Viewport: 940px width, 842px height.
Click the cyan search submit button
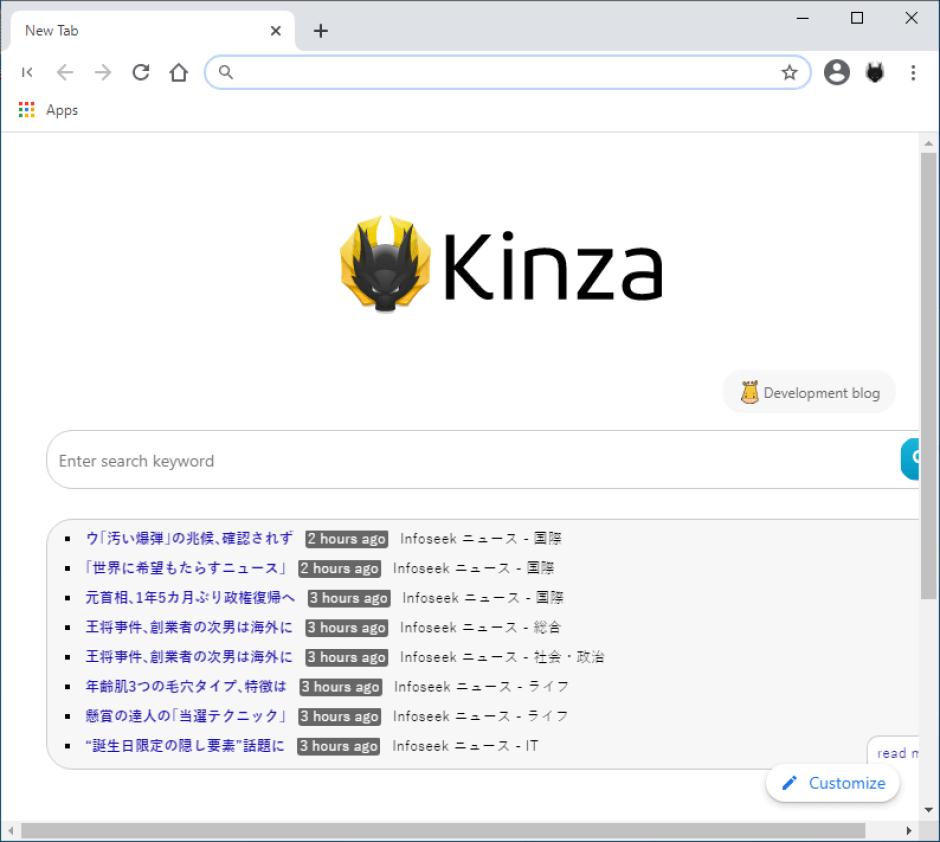click(x=910, y=459)
